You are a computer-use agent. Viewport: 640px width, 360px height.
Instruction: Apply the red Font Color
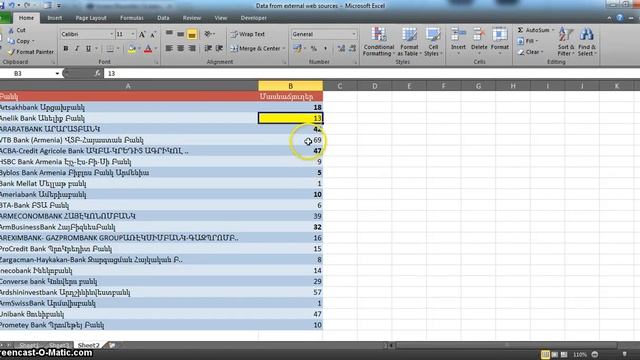148,49
